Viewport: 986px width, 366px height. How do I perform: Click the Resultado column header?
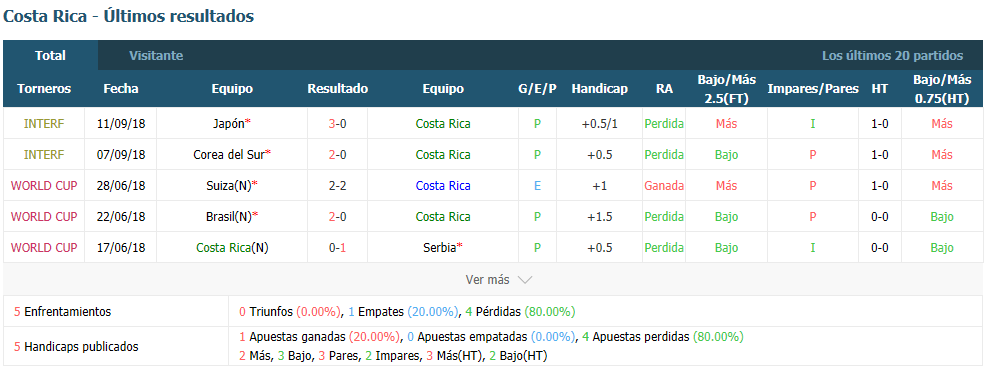[338, 89]
